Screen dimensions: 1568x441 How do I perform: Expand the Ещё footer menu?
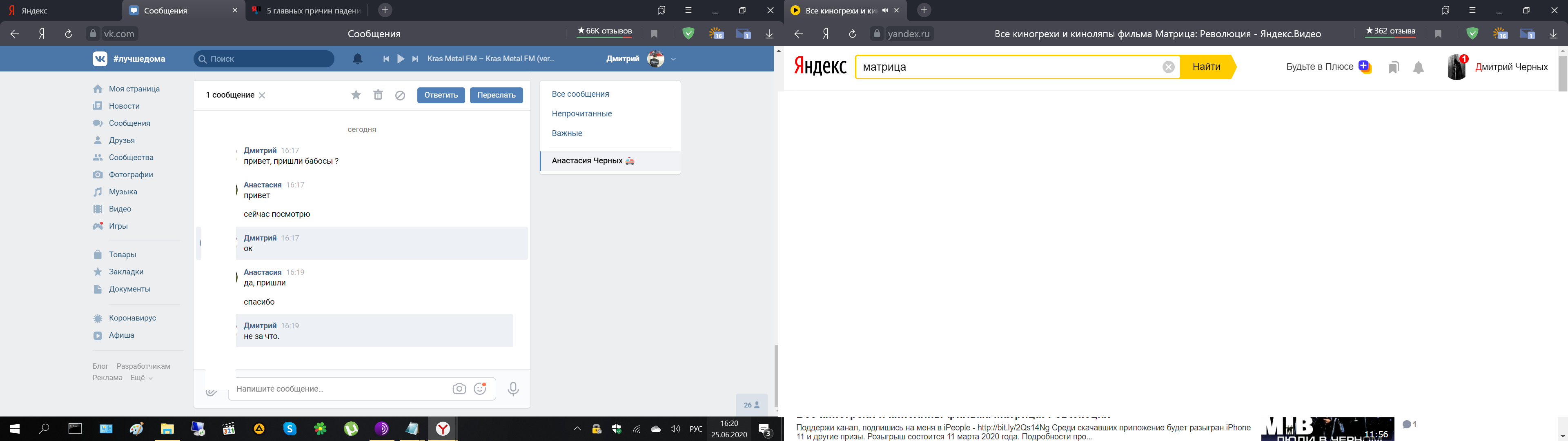pos(141,378)
